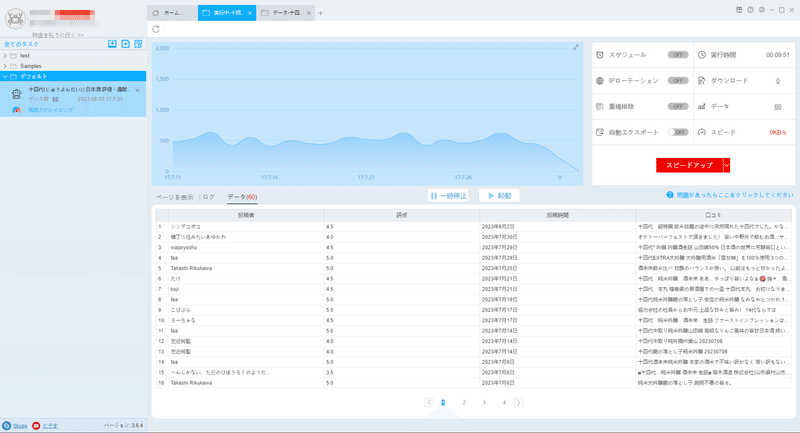Viewport: 800px width, 433px height.
Task: Select the wajoryoshu row cell
Action: point(246,247)
